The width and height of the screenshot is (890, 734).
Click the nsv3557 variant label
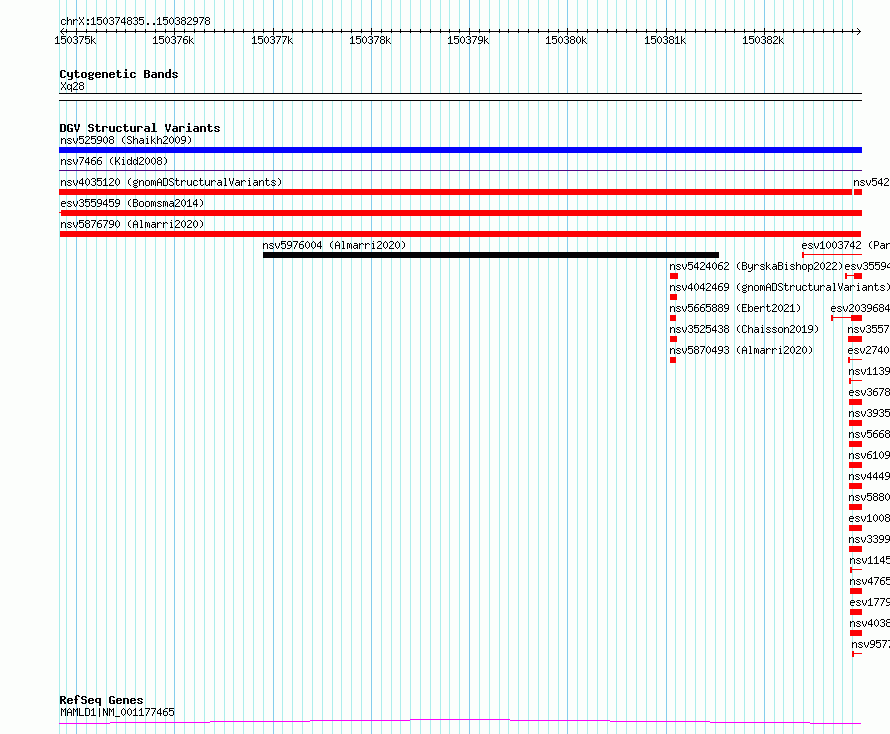pyautogui.click(x=868, y=329)
